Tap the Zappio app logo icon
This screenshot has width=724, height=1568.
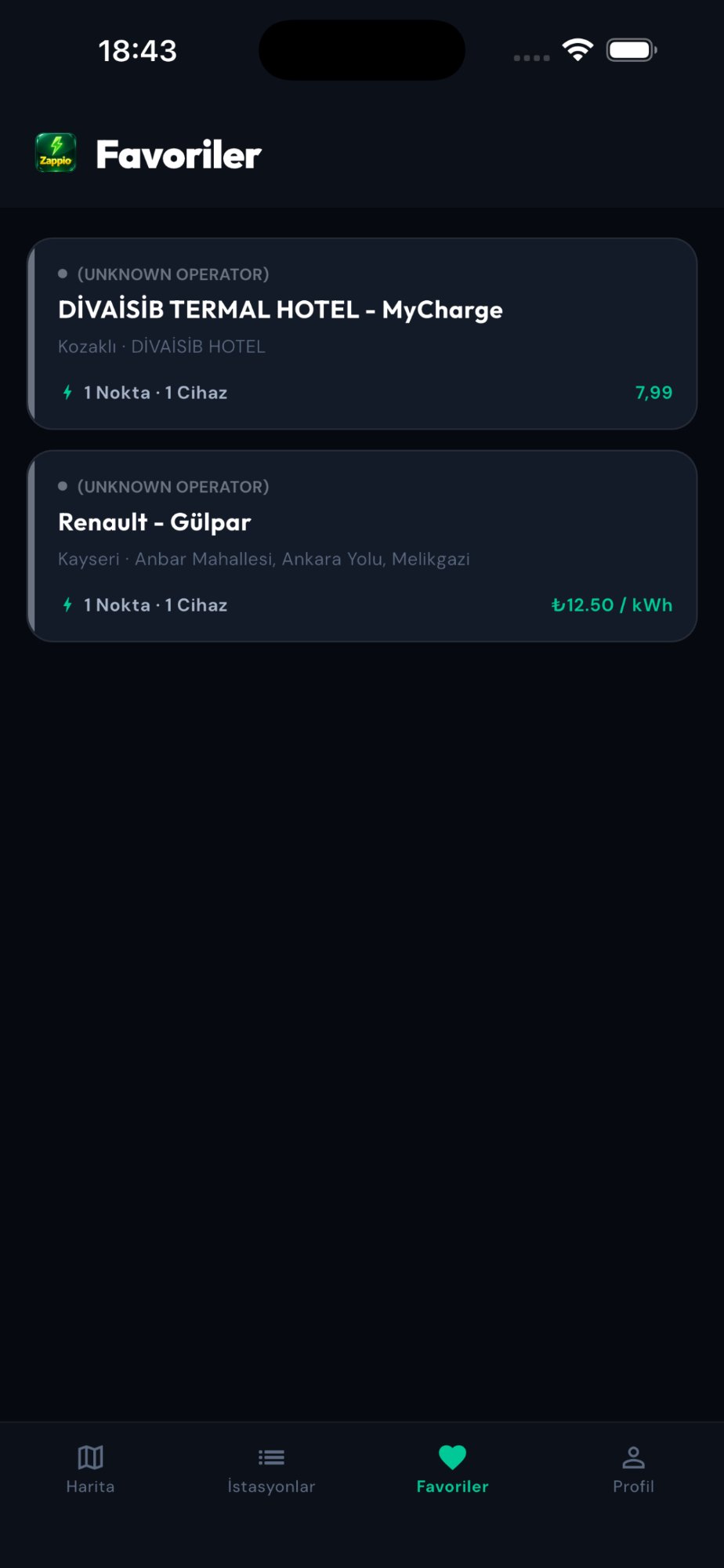coord(56,153)
